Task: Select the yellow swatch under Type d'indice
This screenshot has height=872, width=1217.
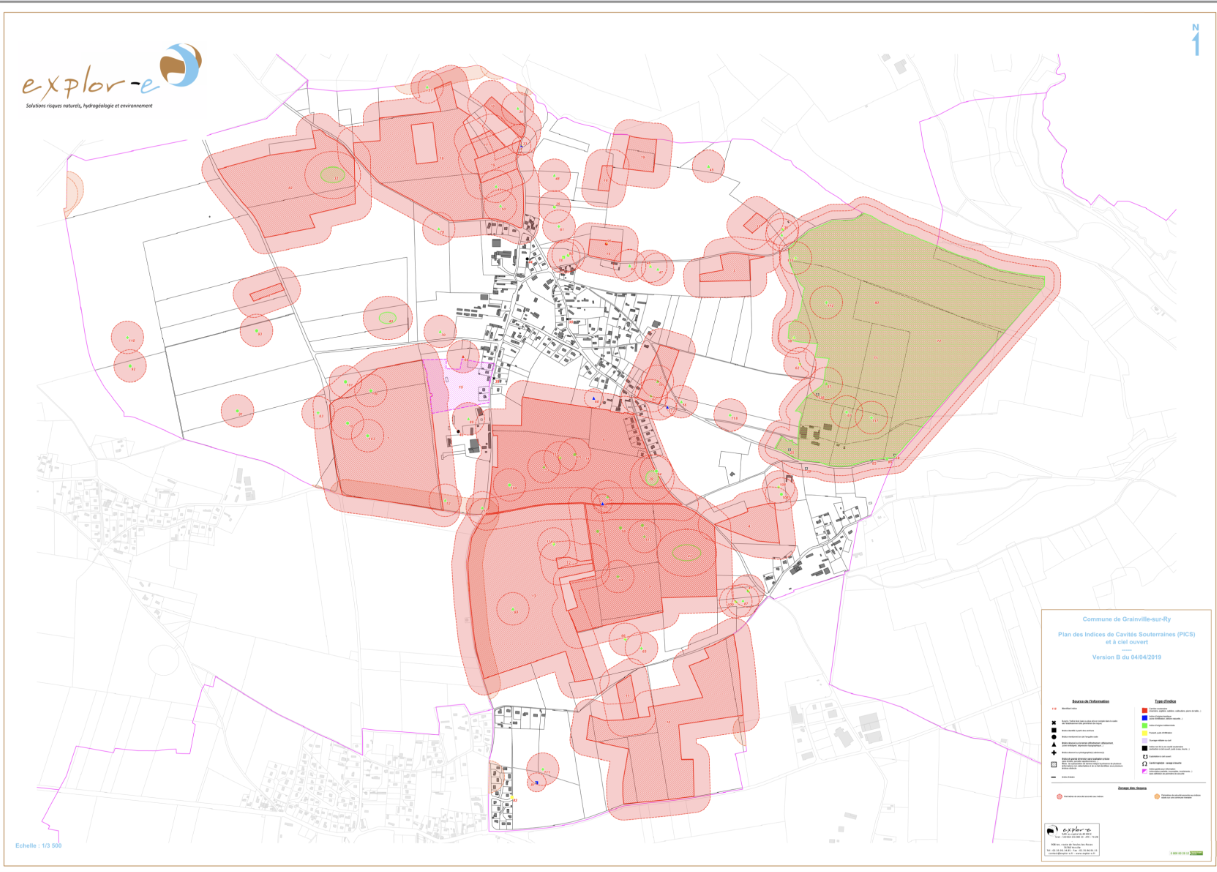Action: (1146, 735)
